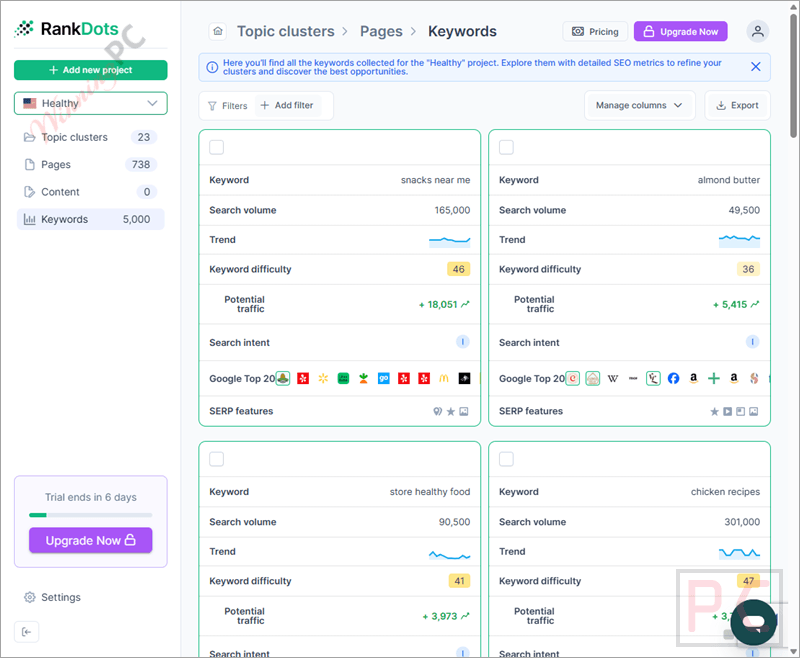Screen dimensions: 800x658
Task: Select the snacks near me card checkbox
Action: click(x=216, y=147)
